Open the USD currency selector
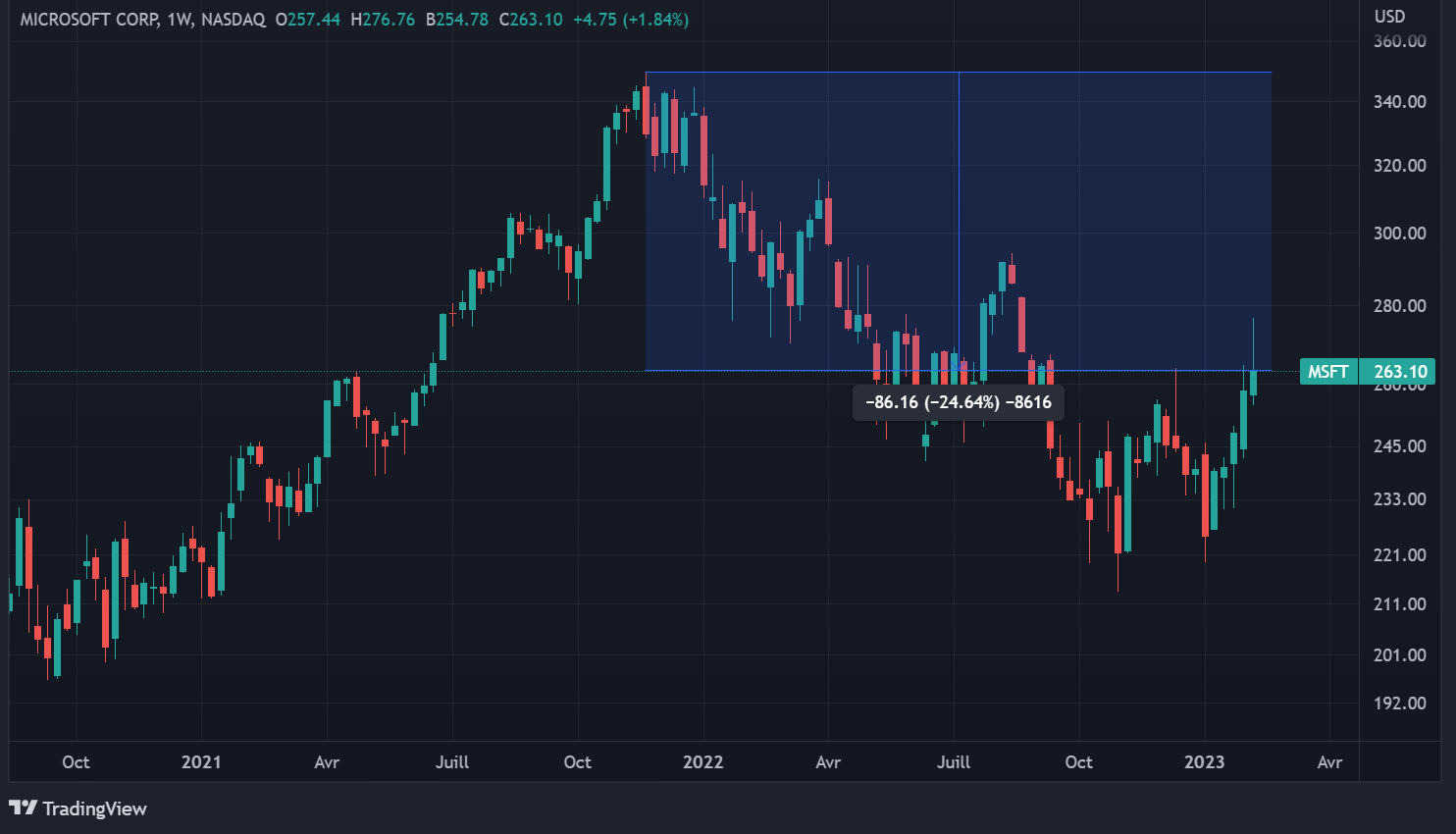 click(x=1389, y=17)
